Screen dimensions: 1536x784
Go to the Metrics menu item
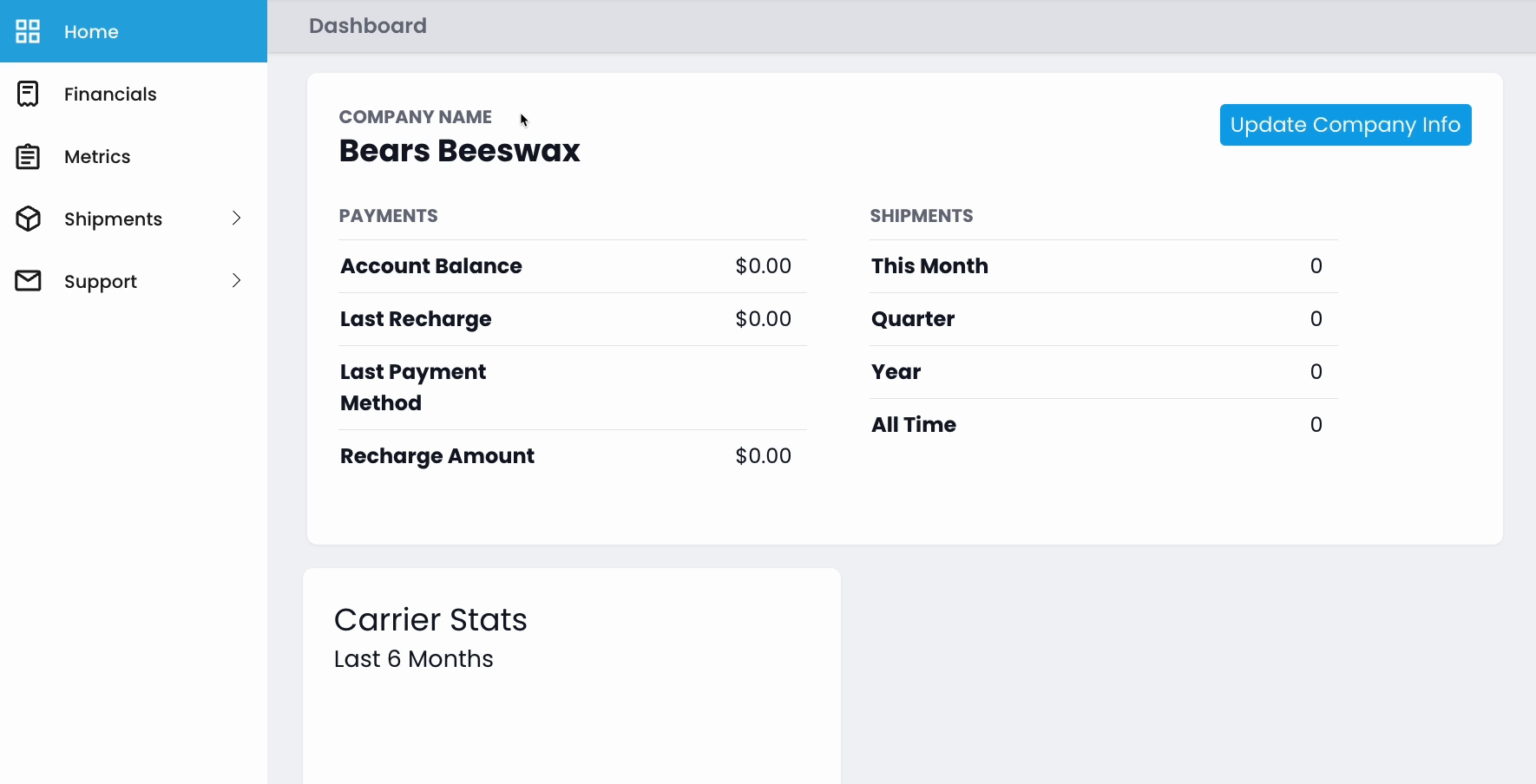[x=97, y=157]
